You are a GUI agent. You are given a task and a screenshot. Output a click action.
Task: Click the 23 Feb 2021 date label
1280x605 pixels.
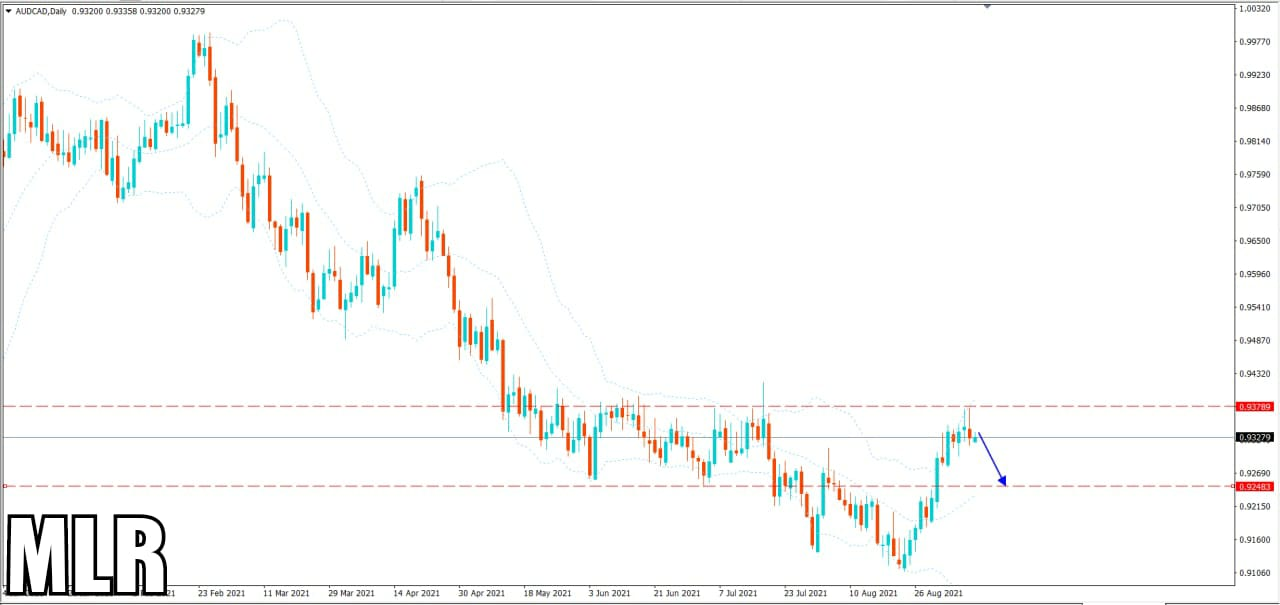(x=222, y=593)
